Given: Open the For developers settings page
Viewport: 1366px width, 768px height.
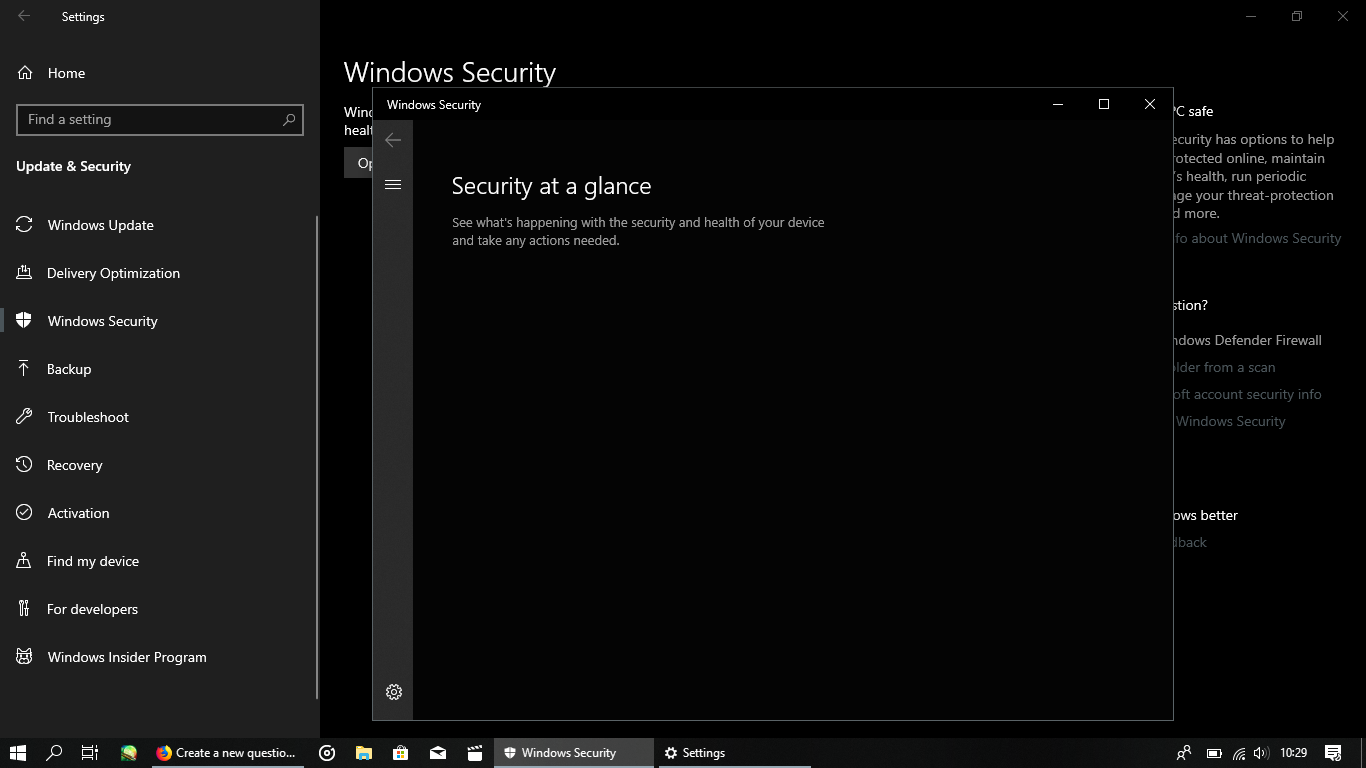Looking at the screenshot, I should 160,609.
